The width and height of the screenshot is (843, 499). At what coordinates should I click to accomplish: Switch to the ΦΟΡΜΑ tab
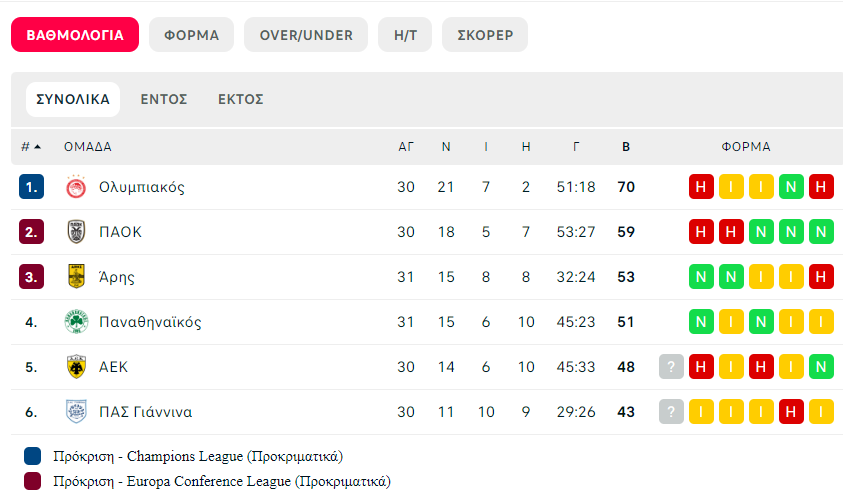pyautogui.click(x=191, y=35)
